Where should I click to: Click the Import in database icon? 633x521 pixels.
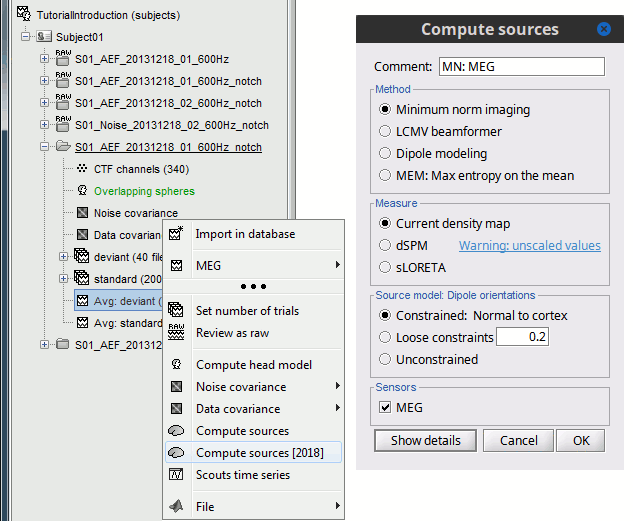(176, 235)
